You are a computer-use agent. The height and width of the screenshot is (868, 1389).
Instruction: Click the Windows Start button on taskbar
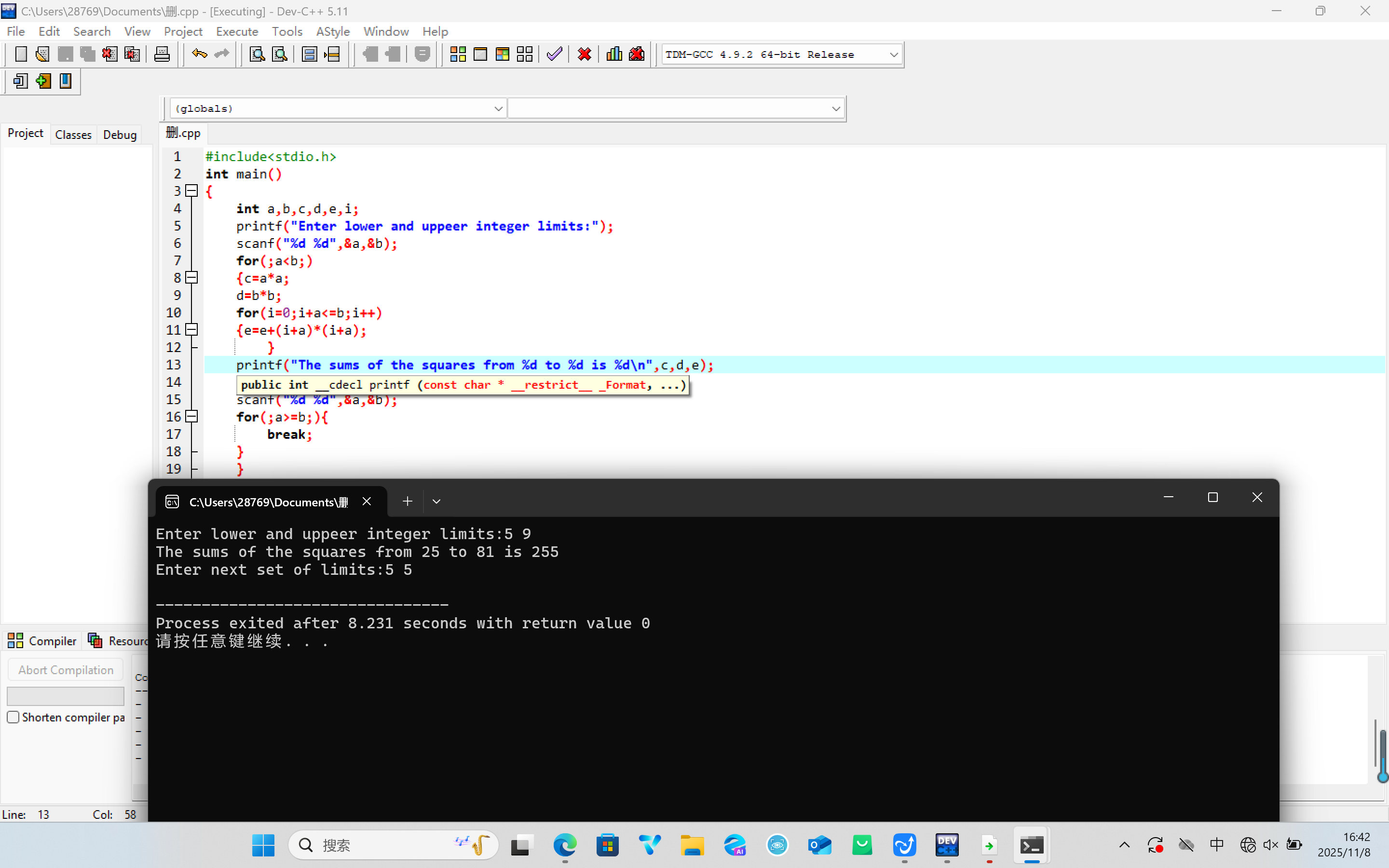click(263, 845)
